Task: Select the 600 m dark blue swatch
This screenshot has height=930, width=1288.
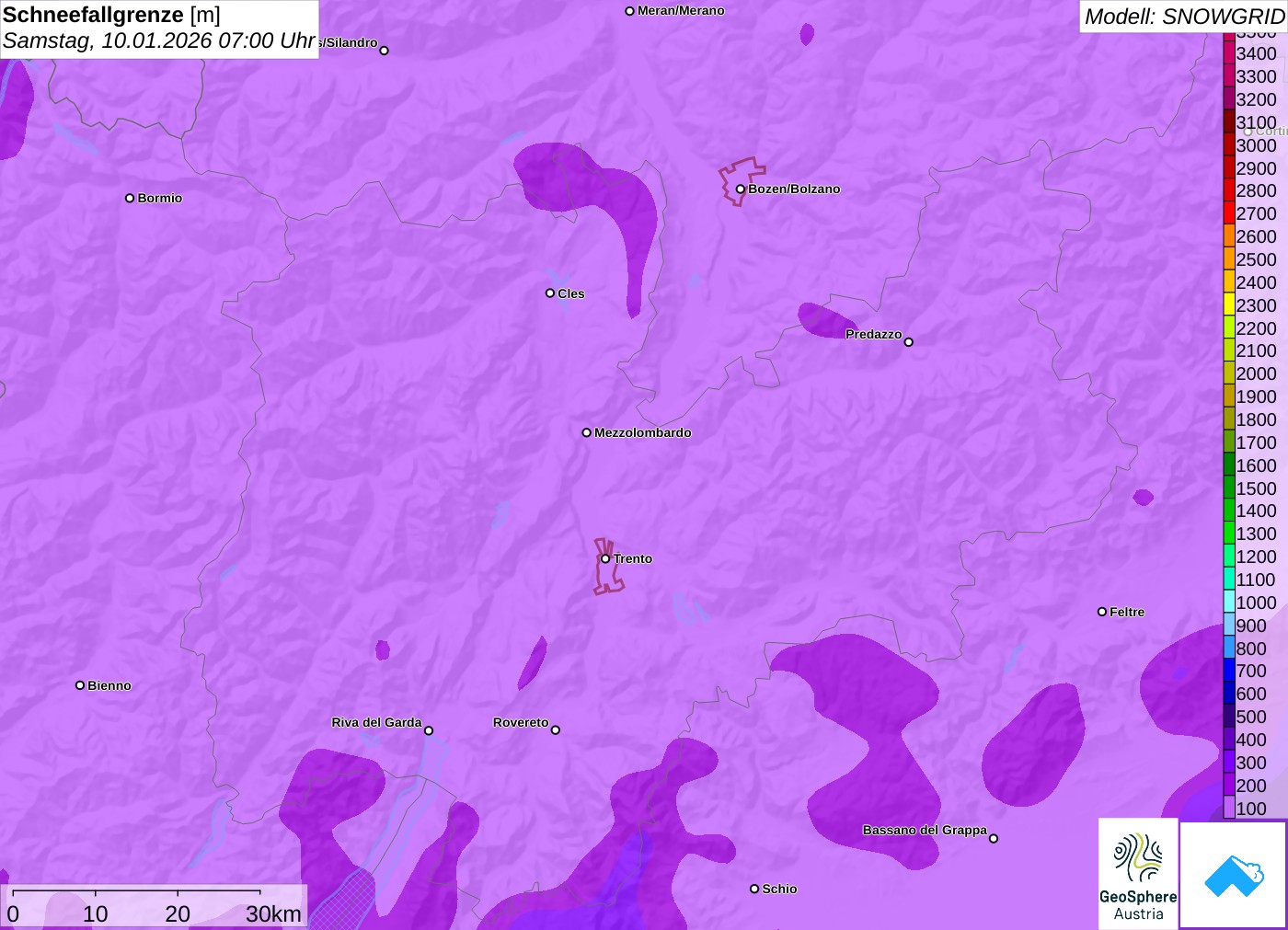Action: pos(1229,694)
